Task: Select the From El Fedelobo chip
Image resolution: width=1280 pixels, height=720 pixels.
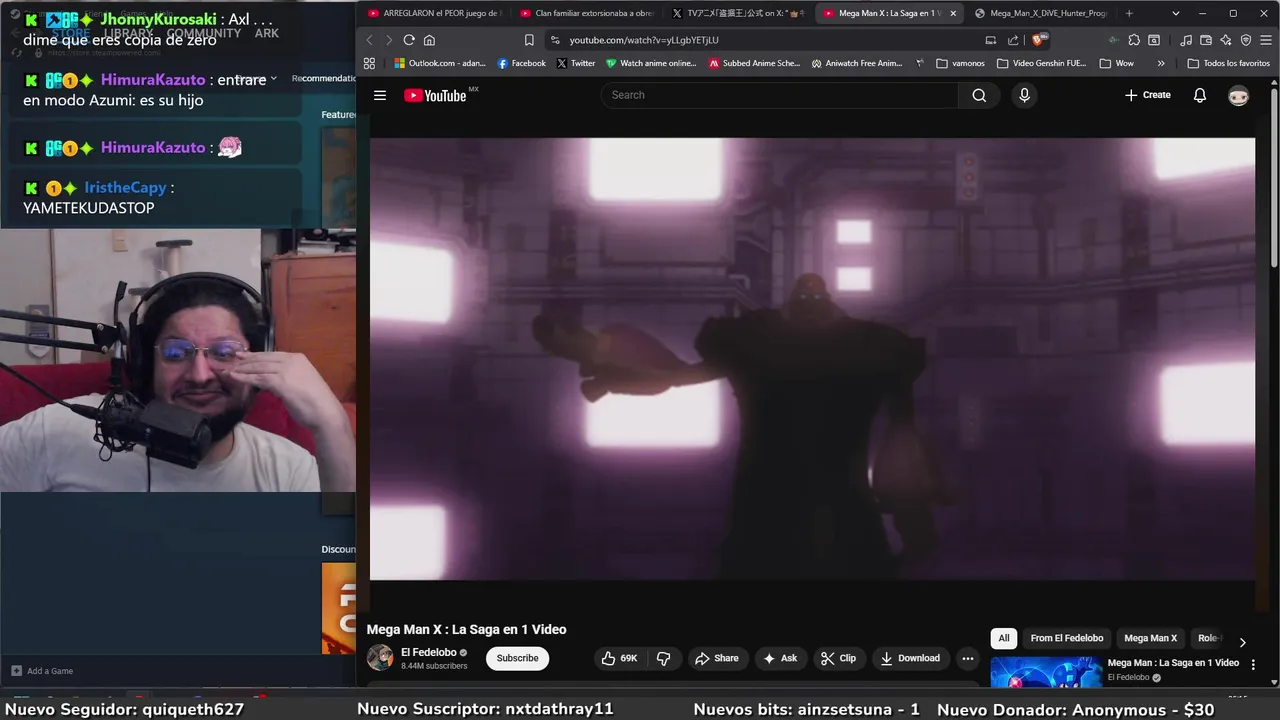Action: tap(1067, 638)
